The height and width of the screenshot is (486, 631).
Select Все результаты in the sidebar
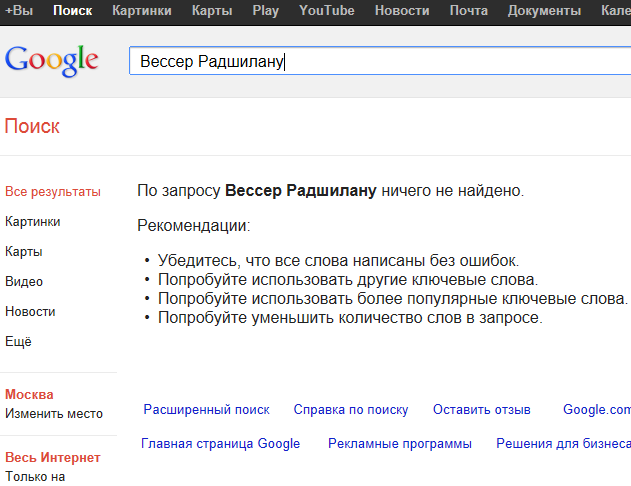pos(53,192)
